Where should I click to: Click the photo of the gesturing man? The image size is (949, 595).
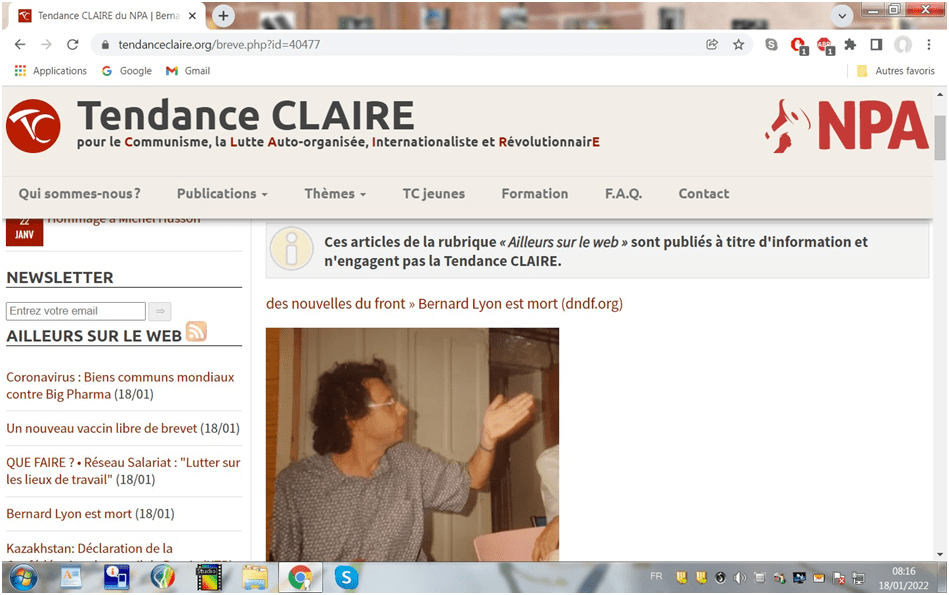[412, 444]
